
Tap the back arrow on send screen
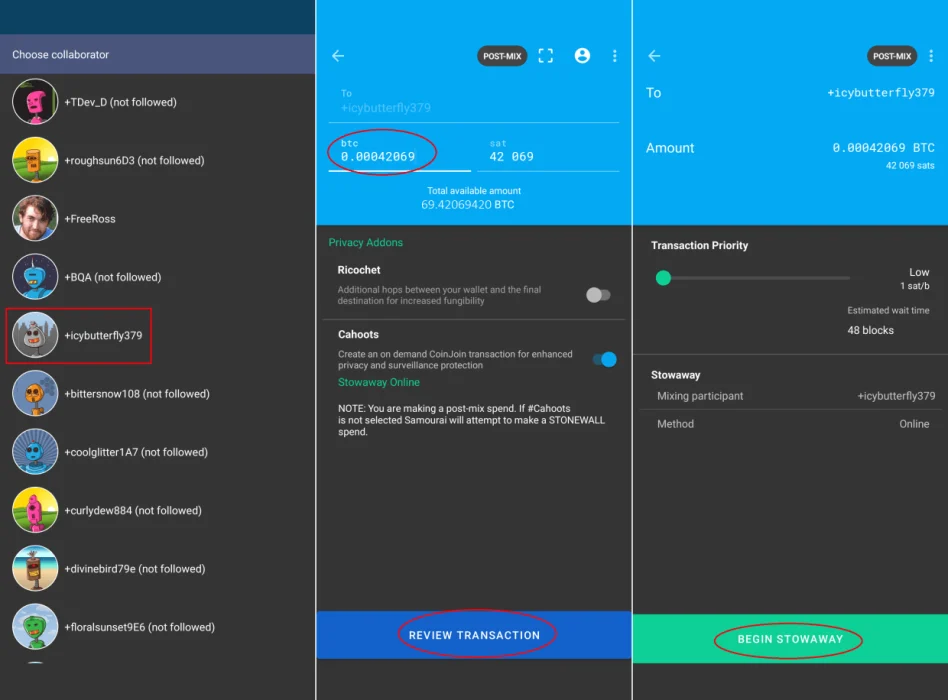pyautogui.click(x=338, y=56)
